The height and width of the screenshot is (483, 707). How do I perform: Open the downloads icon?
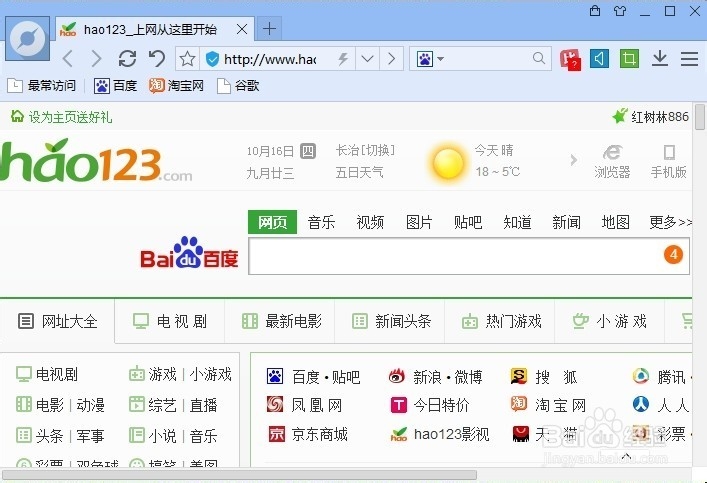(x=660, y=59)
